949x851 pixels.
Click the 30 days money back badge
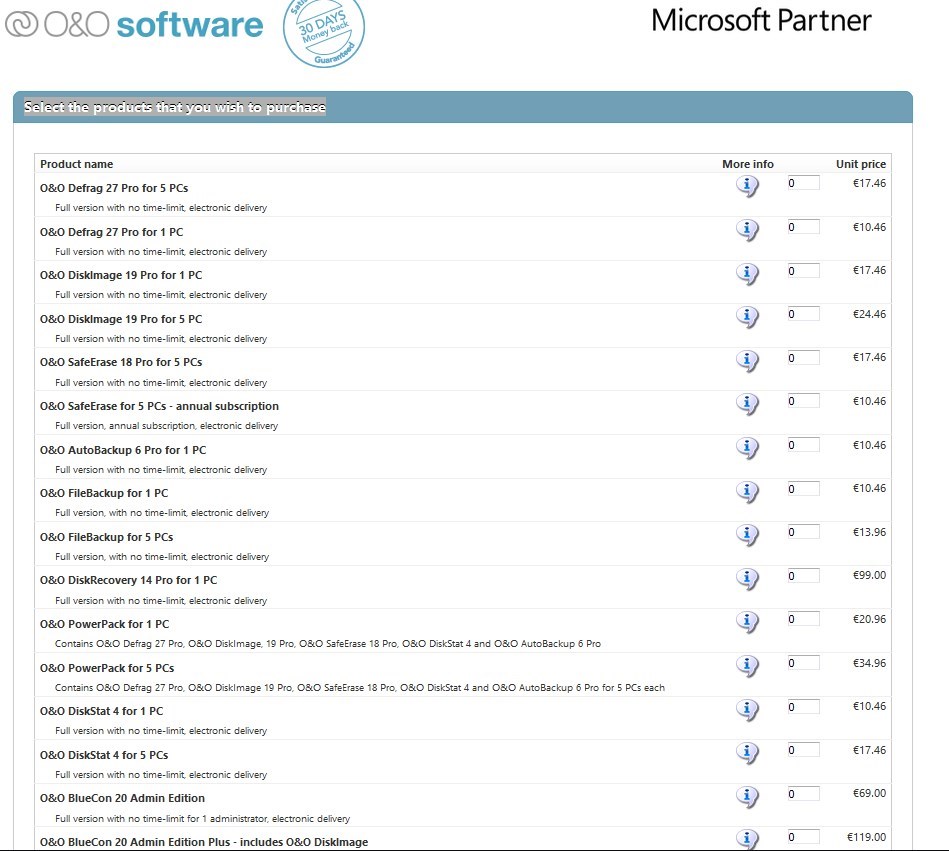coord(323,31)
